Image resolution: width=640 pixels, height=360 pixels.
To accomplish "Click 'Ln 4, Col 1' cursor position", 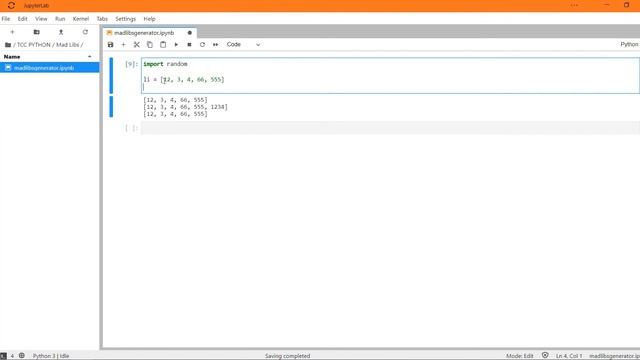I will pos(569,356).
